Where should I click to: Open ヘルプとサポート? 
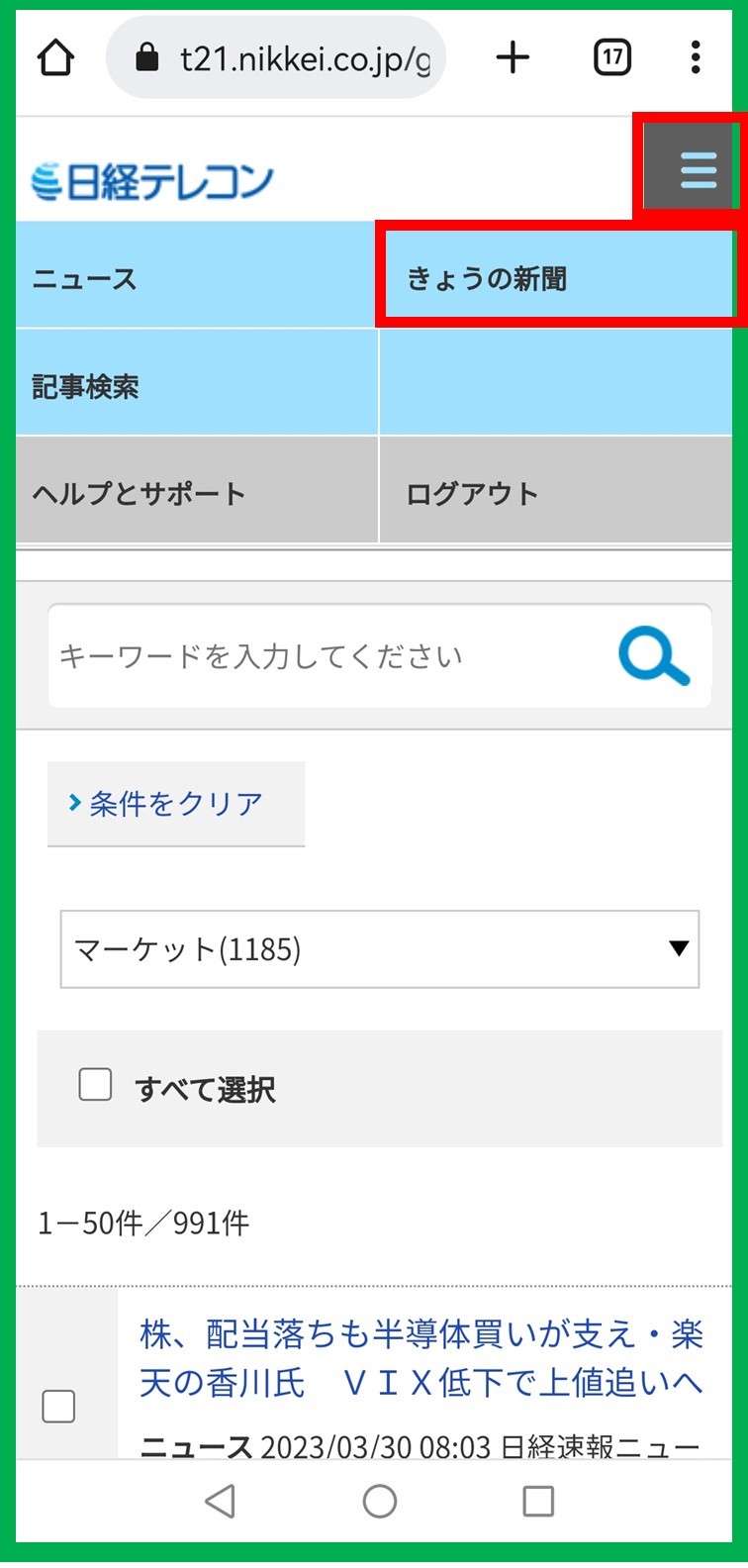pyautogui.click(x=196, y=493)
